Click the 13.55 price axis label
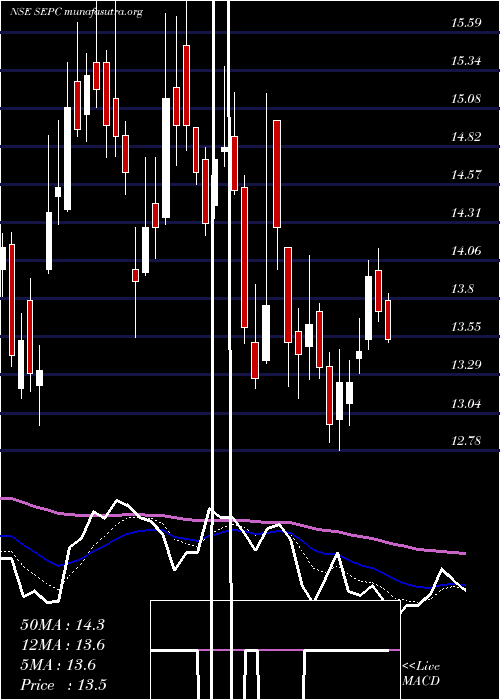500x700 pixels. [466, 326]
